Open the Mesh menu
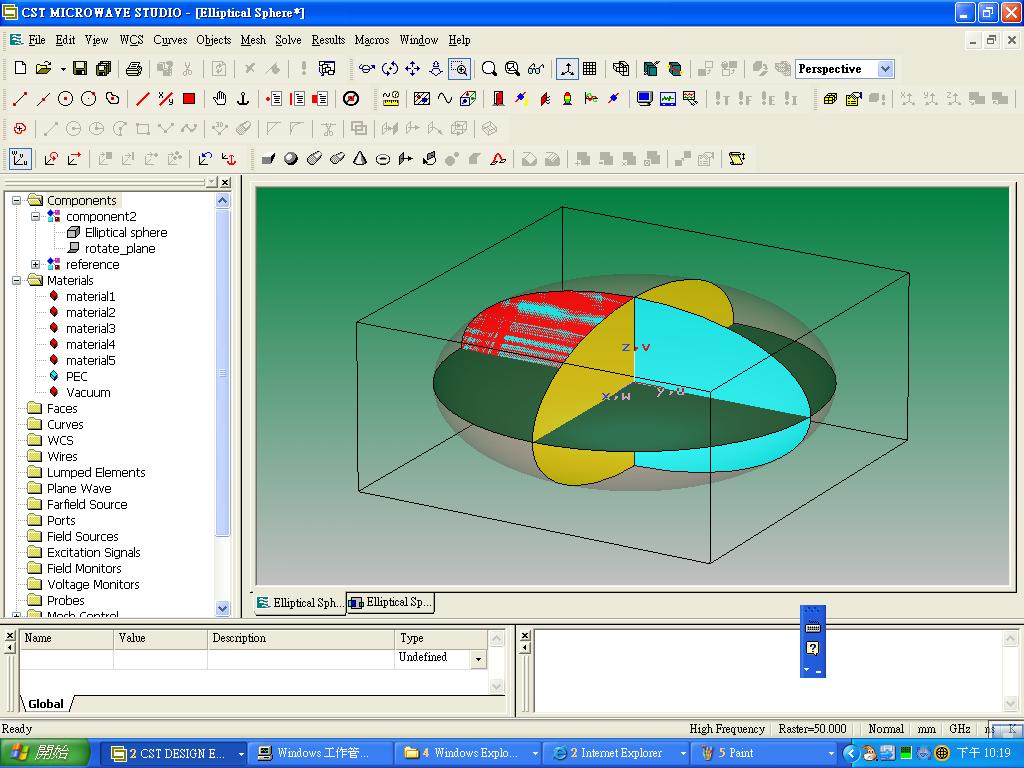 253,40
